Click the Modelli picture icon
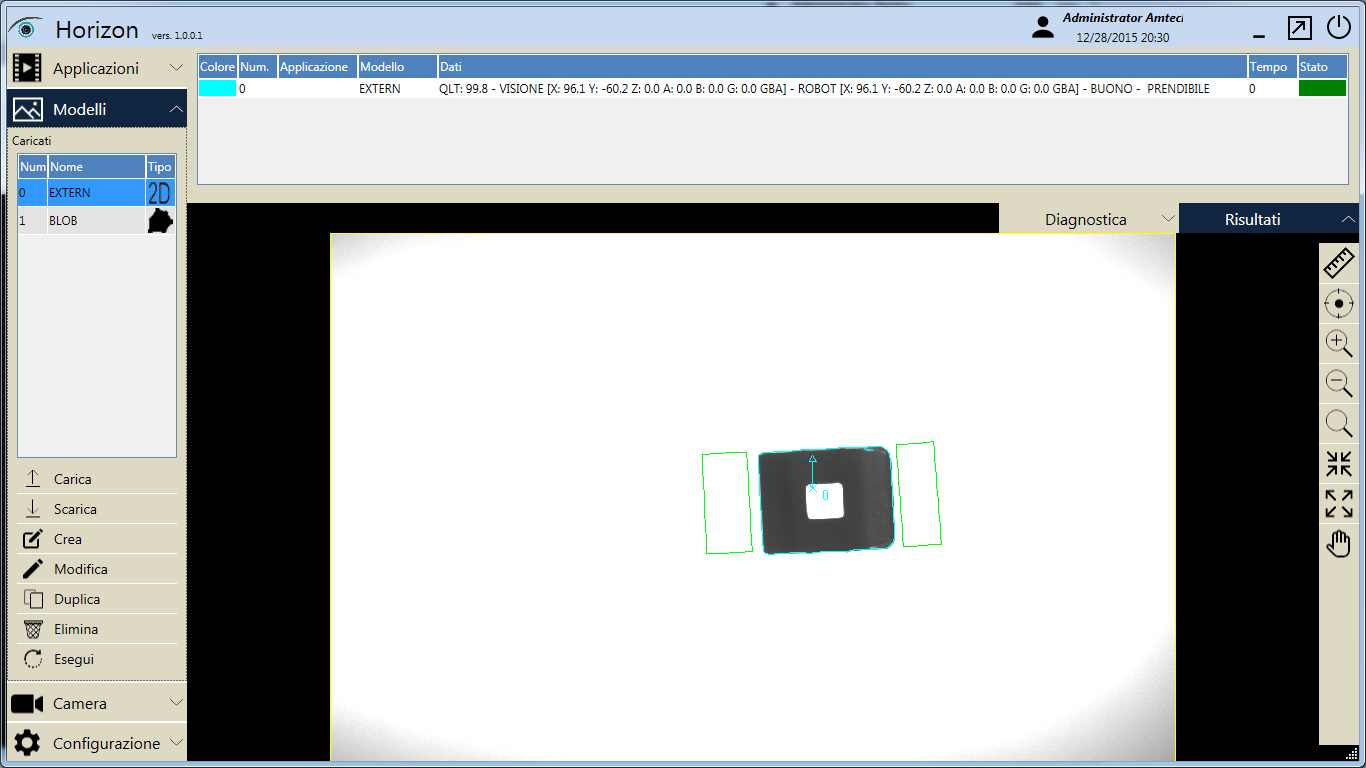 tap(27, 109)
